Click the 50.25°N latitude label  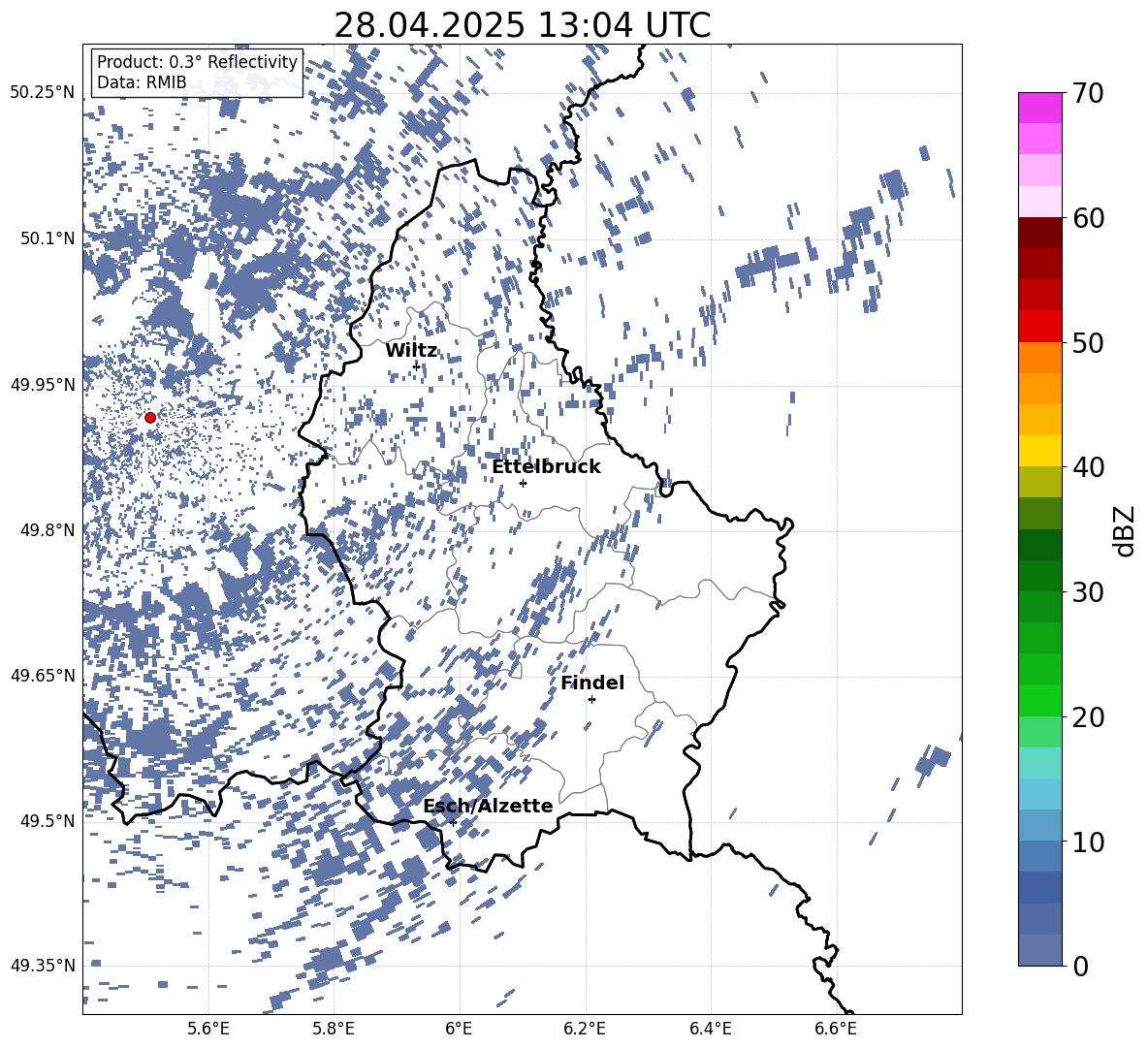(x=43, y=93)
